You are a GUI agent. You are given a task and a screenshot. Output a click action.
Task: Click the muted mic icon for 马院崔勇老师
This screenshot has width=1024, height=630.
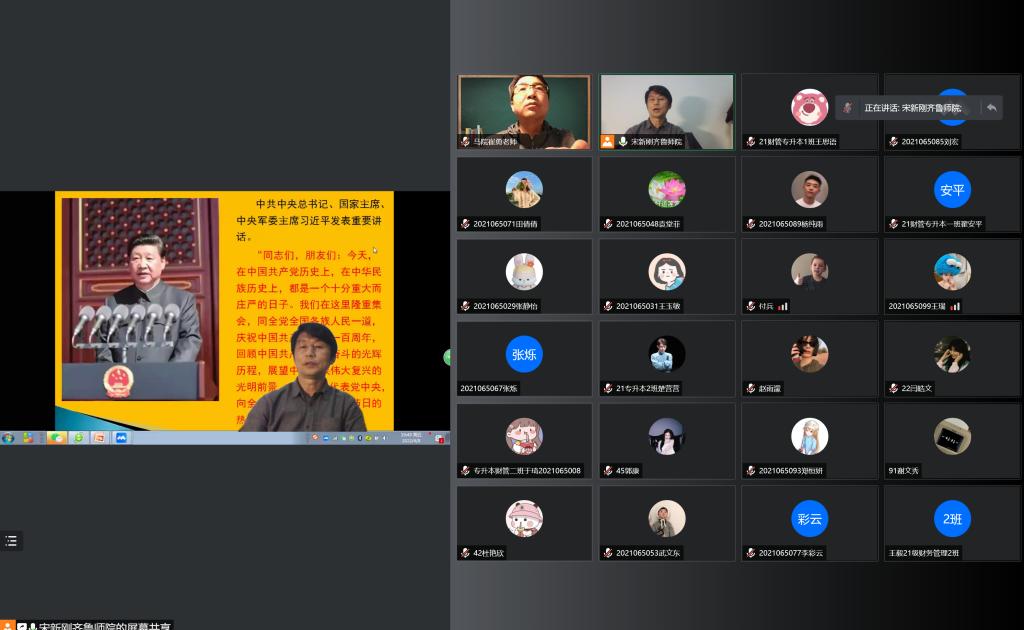coord(465,142)
